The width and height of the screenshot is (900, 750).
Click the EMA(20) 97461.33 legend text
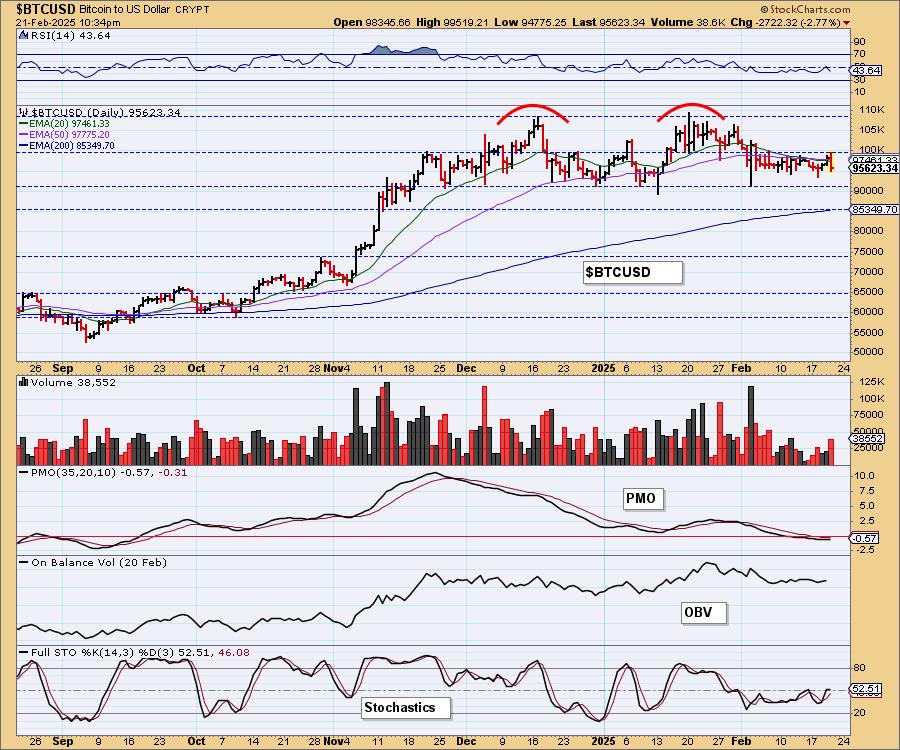(x=69, y=123)
